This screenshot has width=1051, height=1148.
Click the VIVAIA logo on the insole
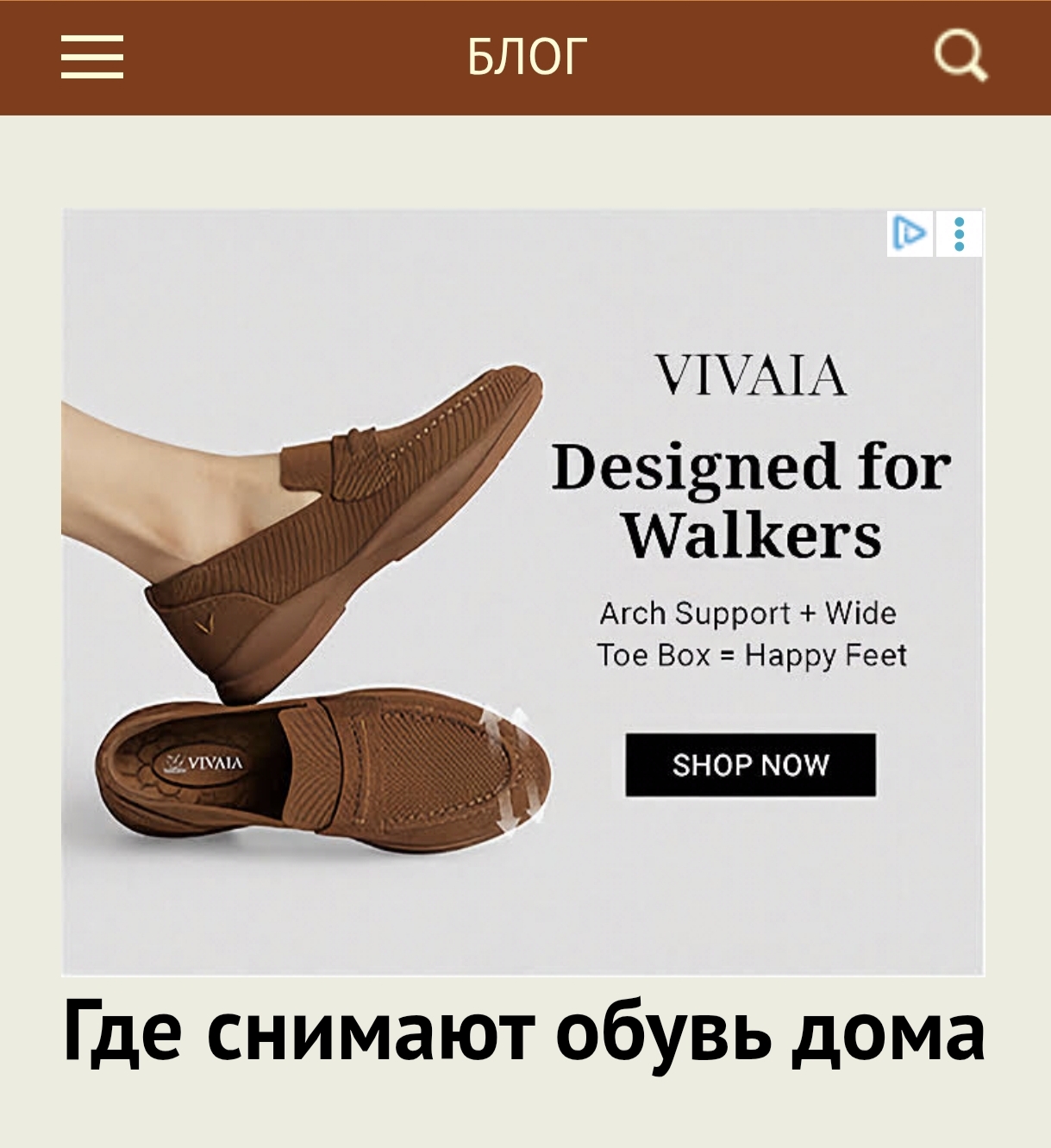point(205,763)
